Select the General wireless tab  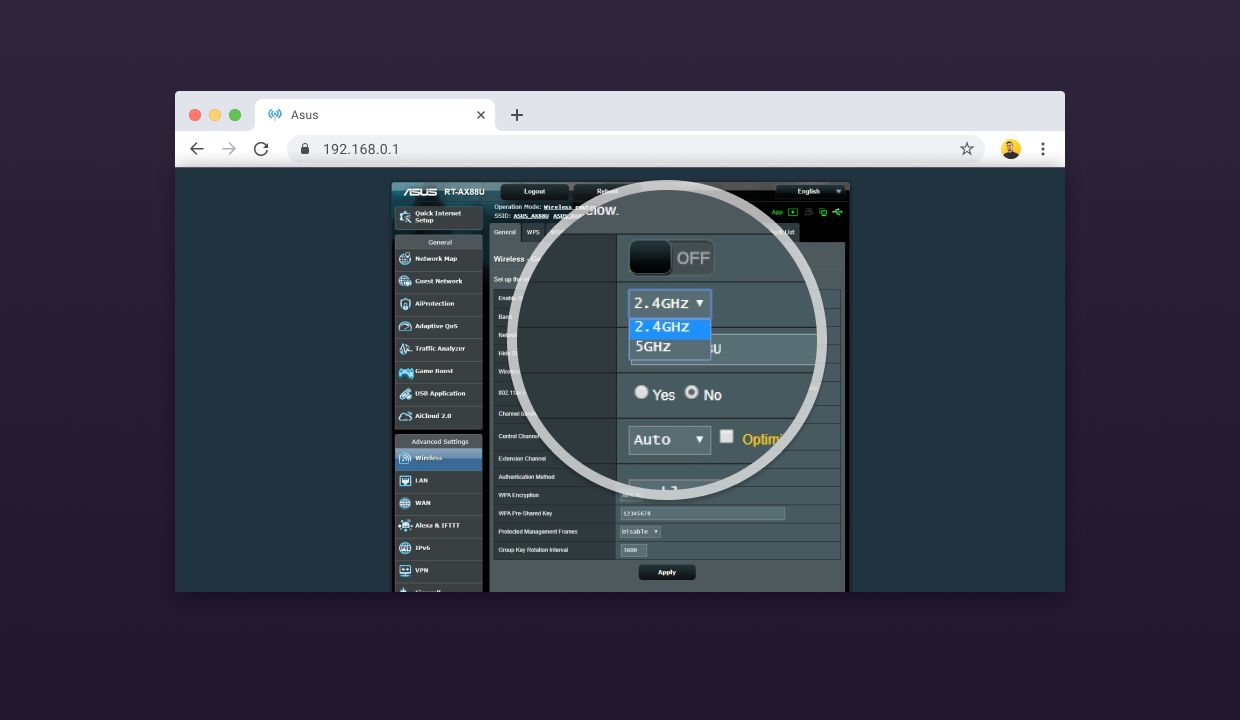tap(505, 232)
